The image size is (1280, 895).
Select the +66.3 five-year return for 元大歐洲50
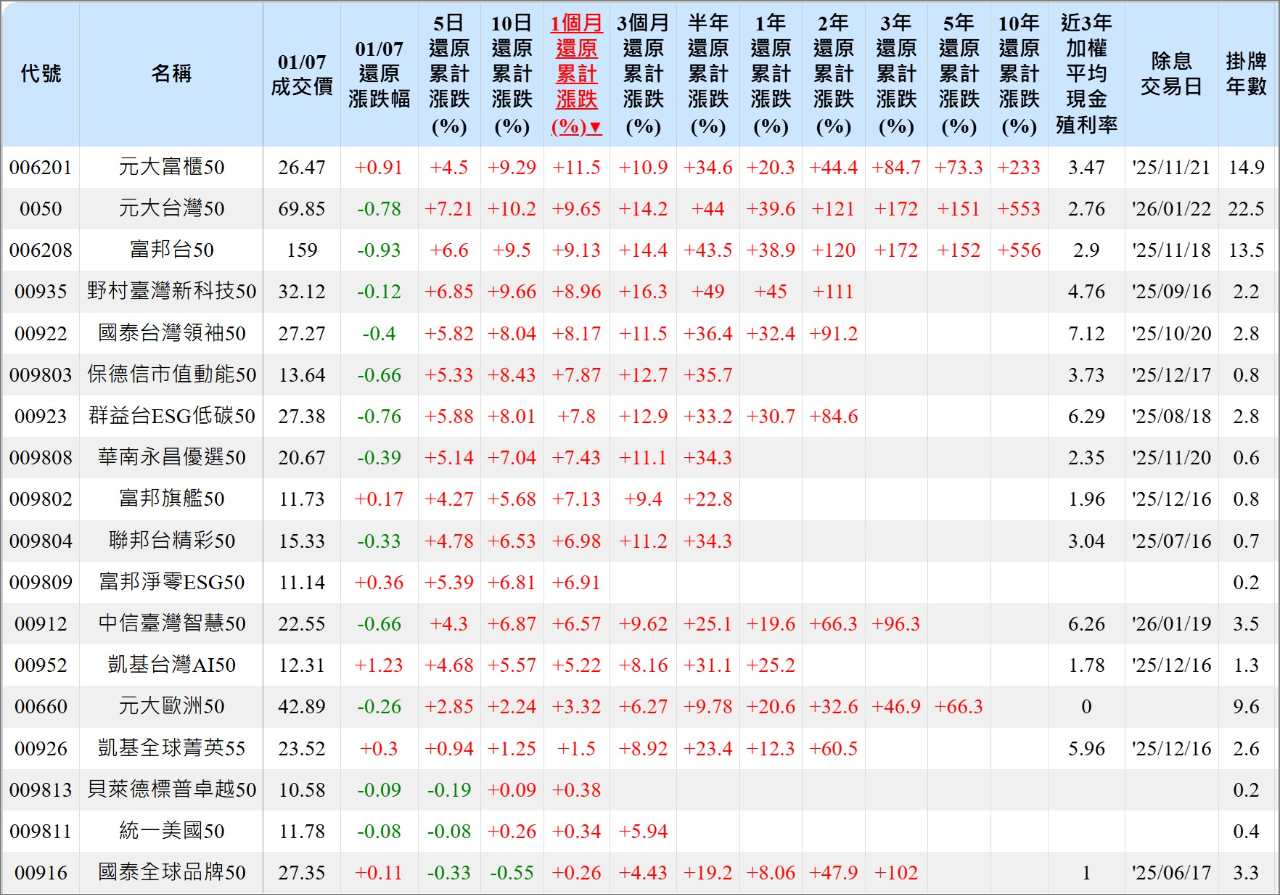pos(959,707)
